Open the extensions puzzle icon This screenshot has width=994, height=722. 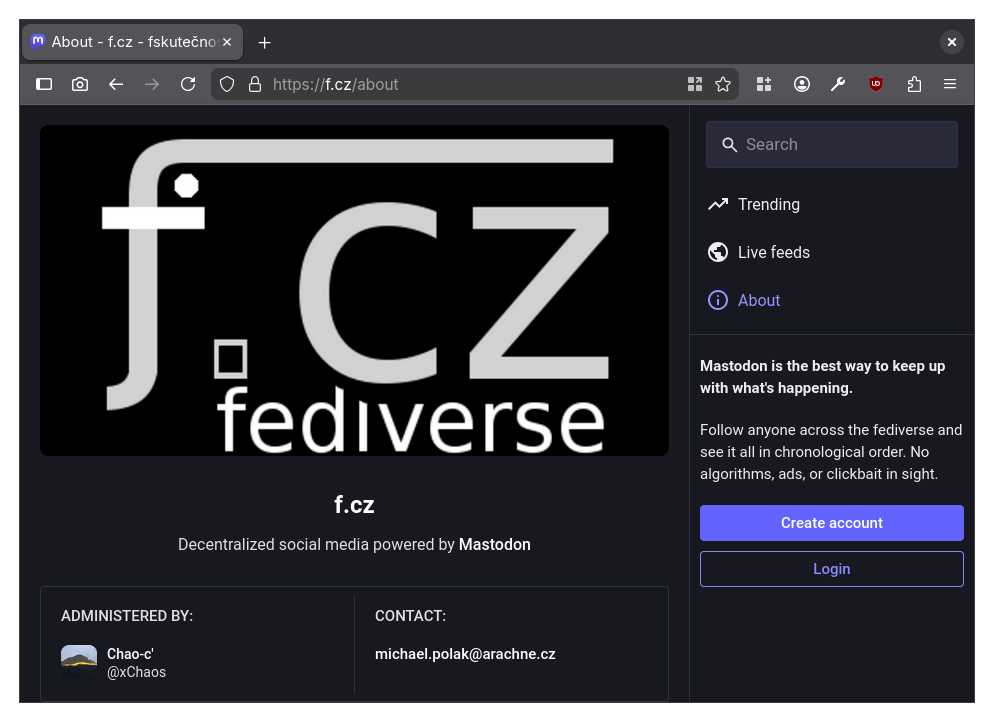pyautogui.click(x=914, y=84)
